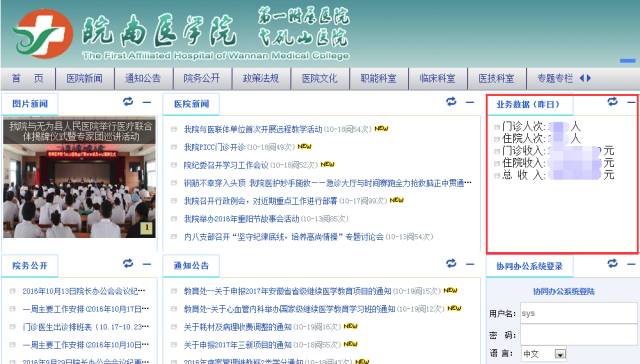640x364 pixels.
Task: Open the 临床科室 navigation menu item
Action: 437,78
